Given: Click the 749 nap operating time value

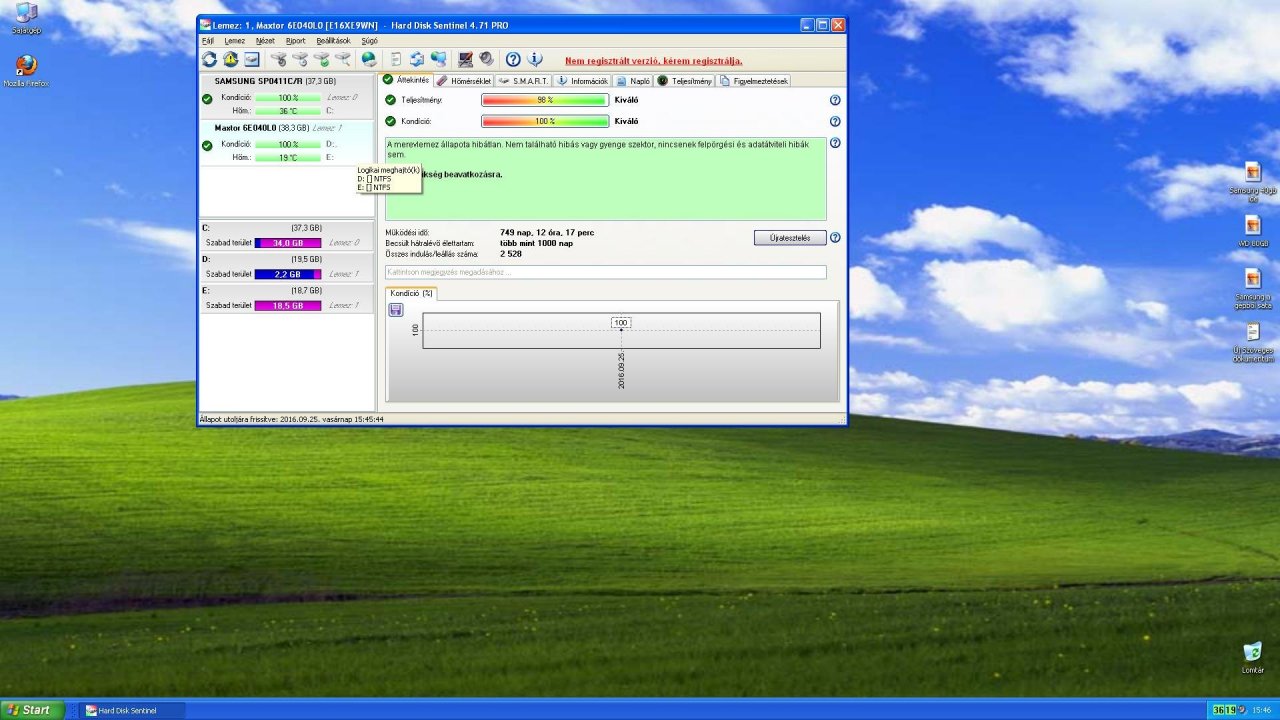Looking at the screenshot, I should 547,233.
